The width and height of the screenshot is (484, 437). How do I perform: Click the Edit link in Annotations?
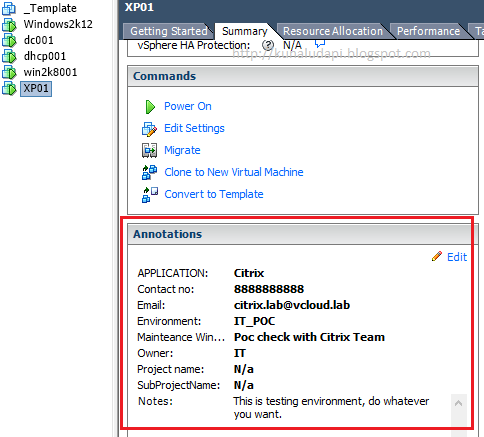pos(457,257)
